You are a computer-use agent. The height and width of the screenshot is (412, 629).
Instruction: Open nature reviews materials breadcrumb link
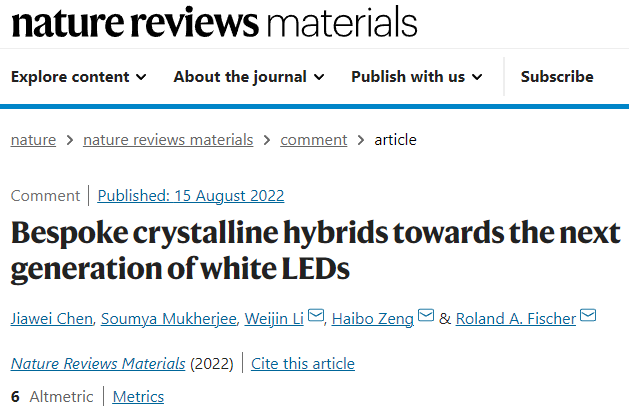point(168,140)
